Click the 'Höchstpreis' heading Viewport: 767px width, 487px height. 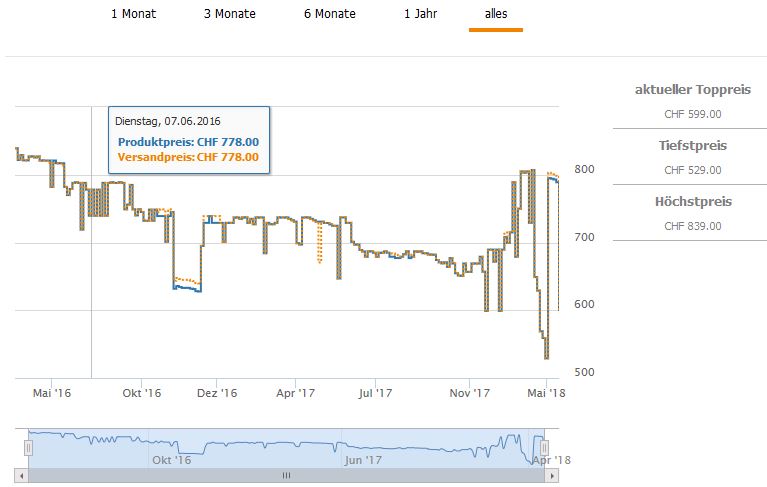coord(692,202)
